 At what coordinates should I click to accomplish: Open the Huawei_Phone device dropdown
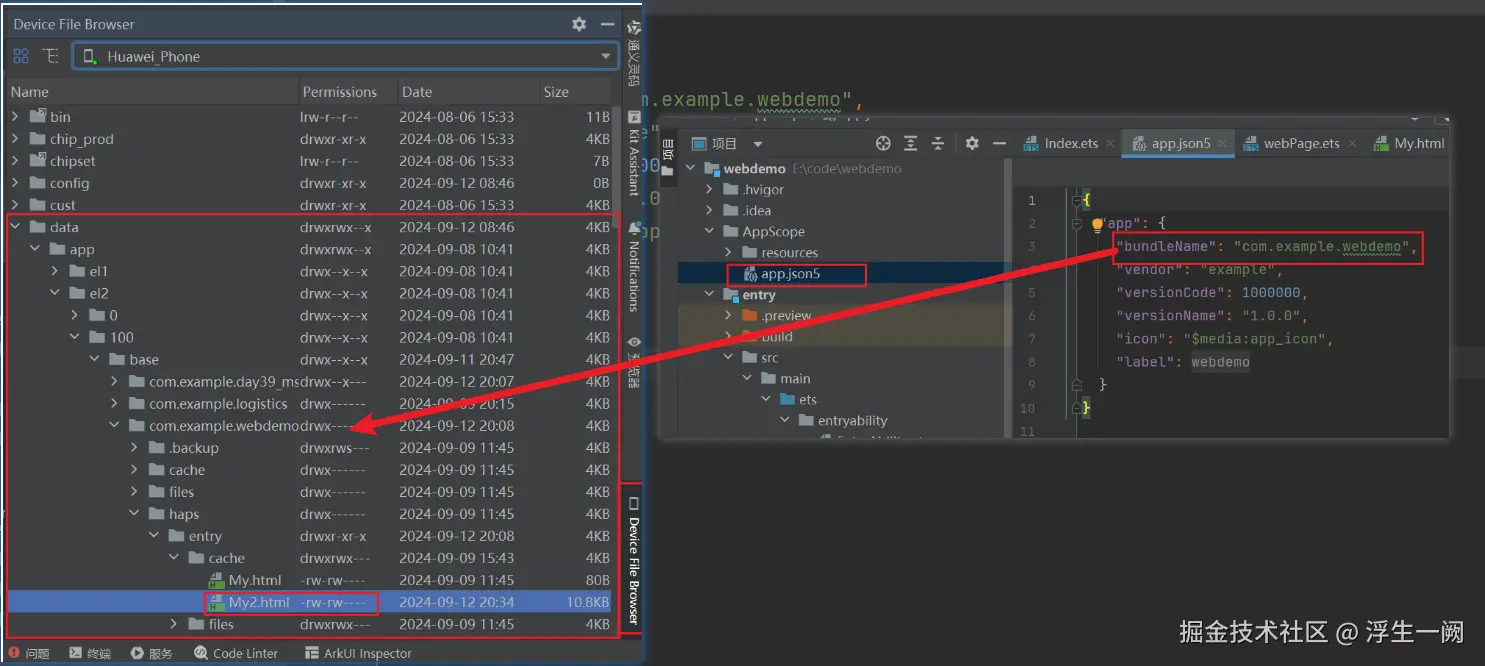pyautogui.click(x=346, y=56)
